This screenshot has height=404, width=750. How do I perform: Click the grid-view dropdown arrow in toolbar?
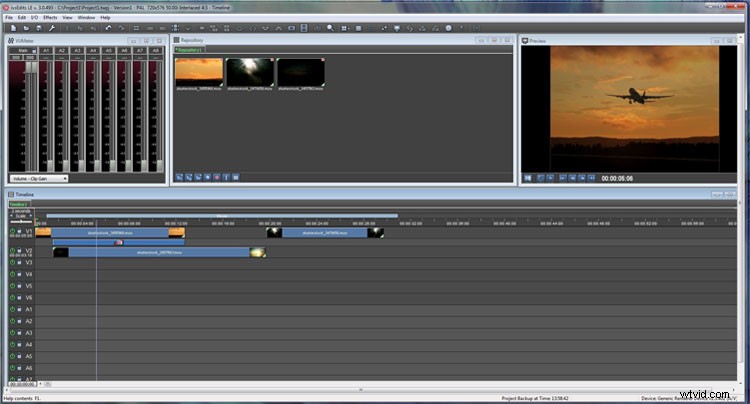tap(349, 29)
